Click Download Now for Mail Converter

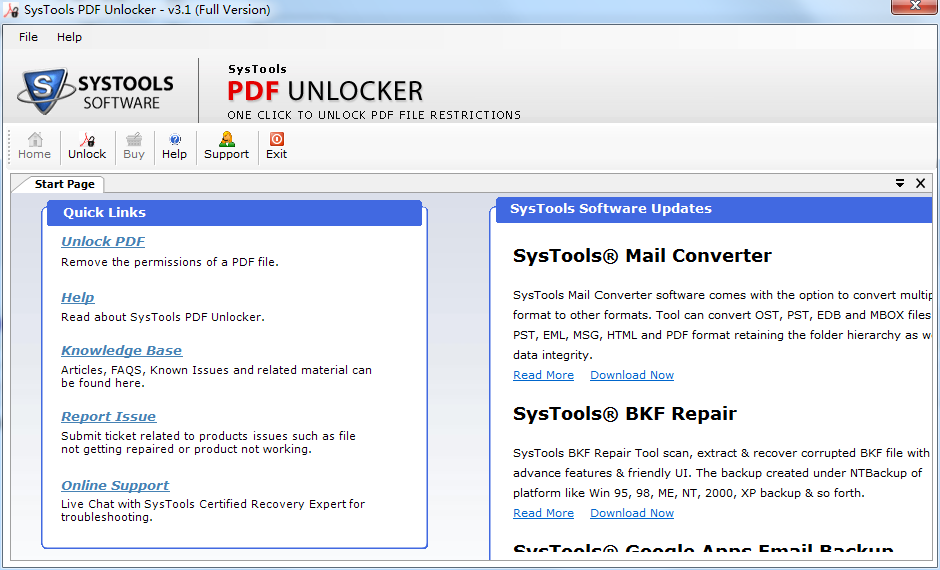click(631, 375)
